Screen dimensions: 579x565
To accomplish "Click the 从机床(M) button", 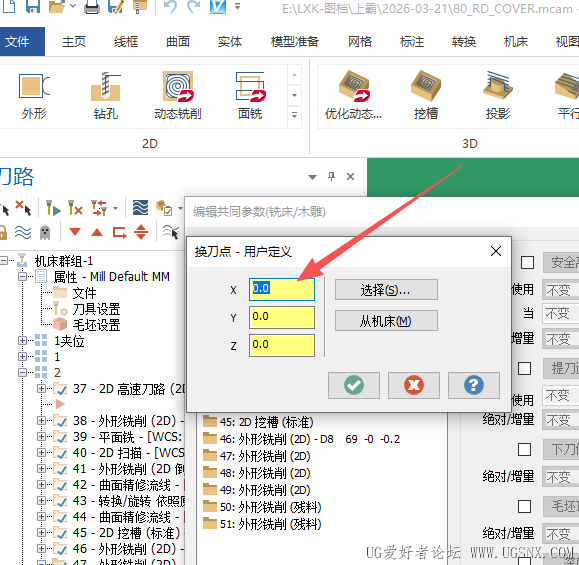I will tap(386, 321).
